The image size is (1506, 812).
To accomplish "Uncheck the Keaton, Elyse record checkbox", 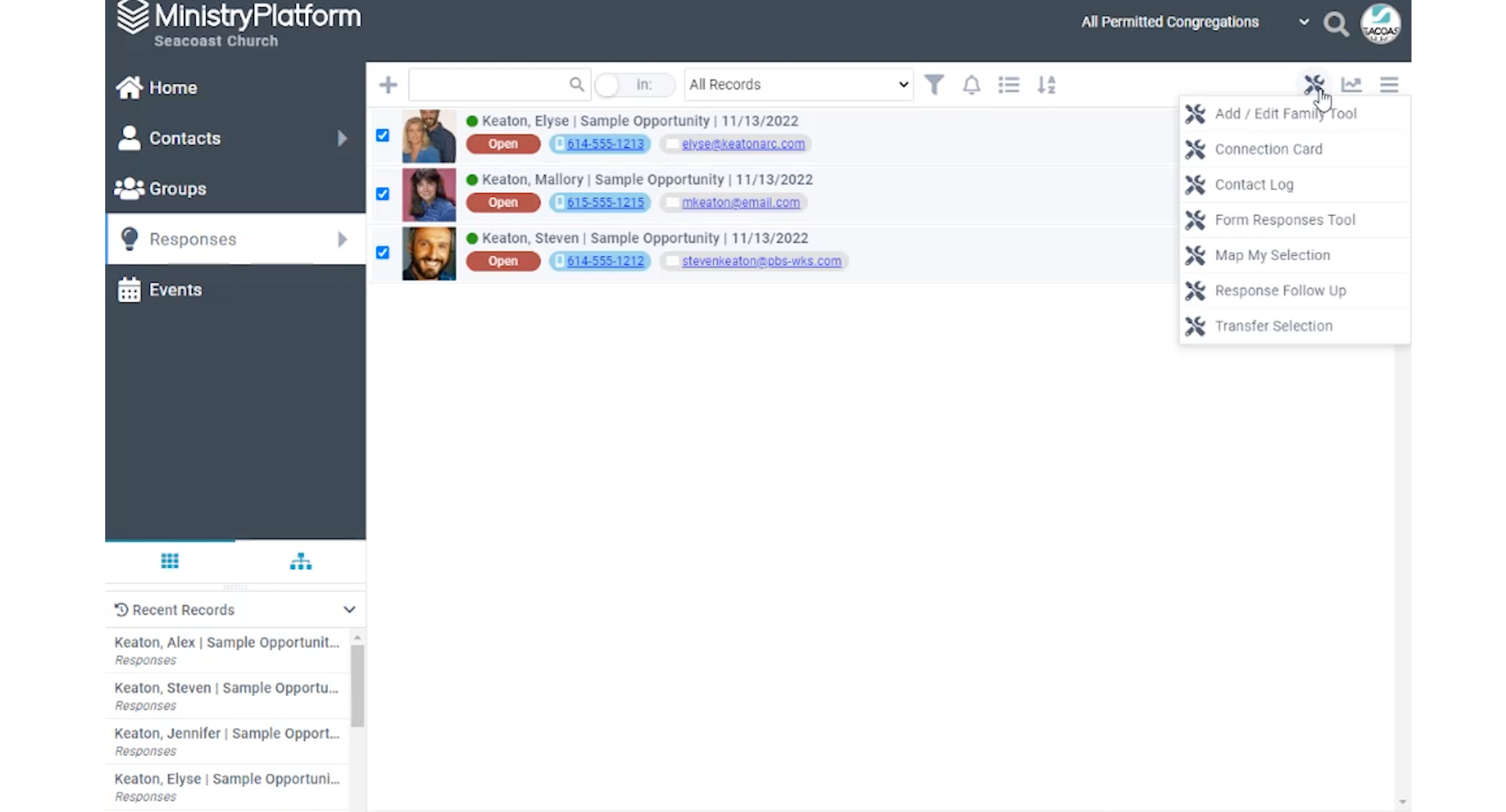I will click(x=382, y=135).
